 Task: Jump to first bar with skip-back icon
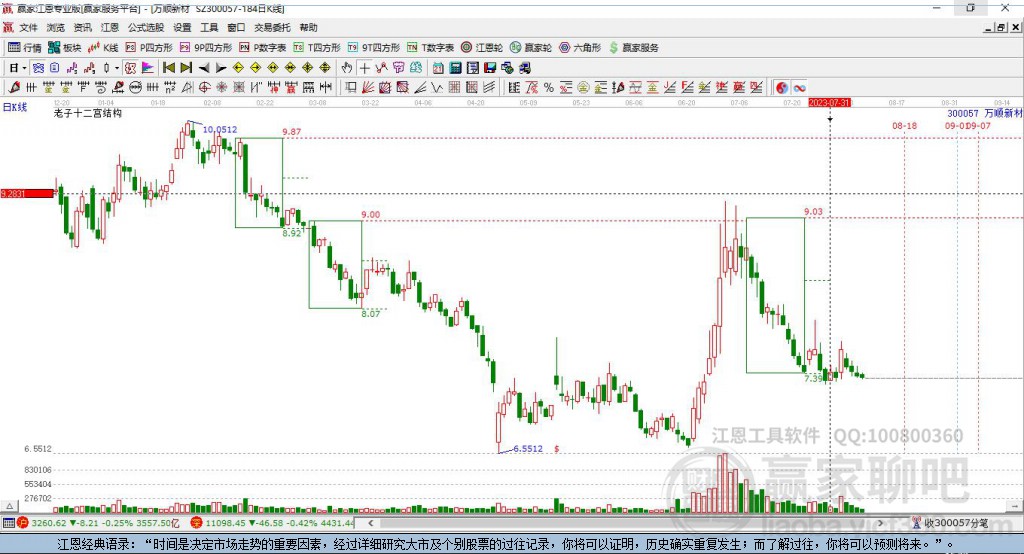(168, 68)
